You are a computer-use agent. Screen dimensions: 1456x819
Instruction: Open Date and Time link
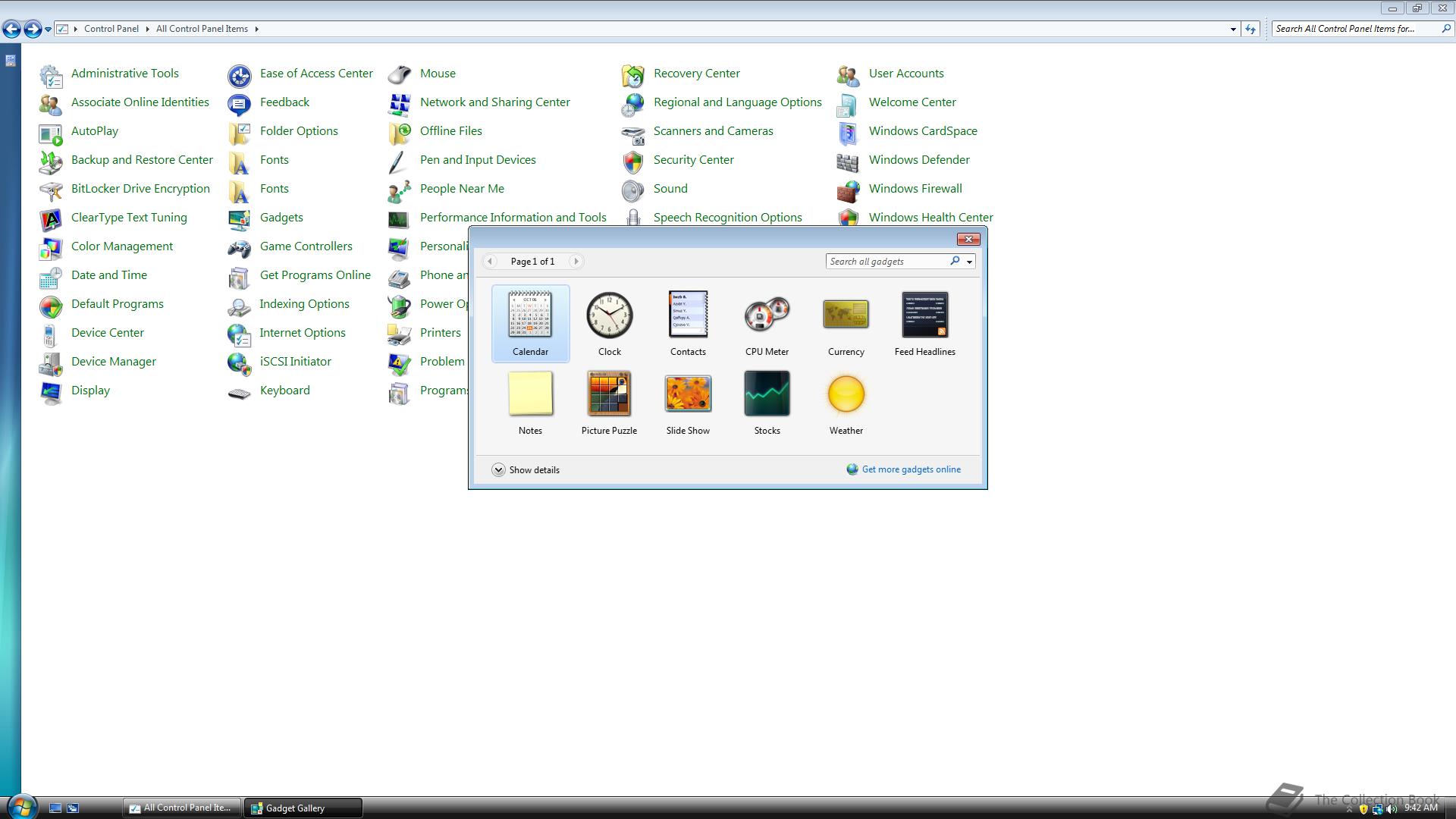click(x=109, y=275)
